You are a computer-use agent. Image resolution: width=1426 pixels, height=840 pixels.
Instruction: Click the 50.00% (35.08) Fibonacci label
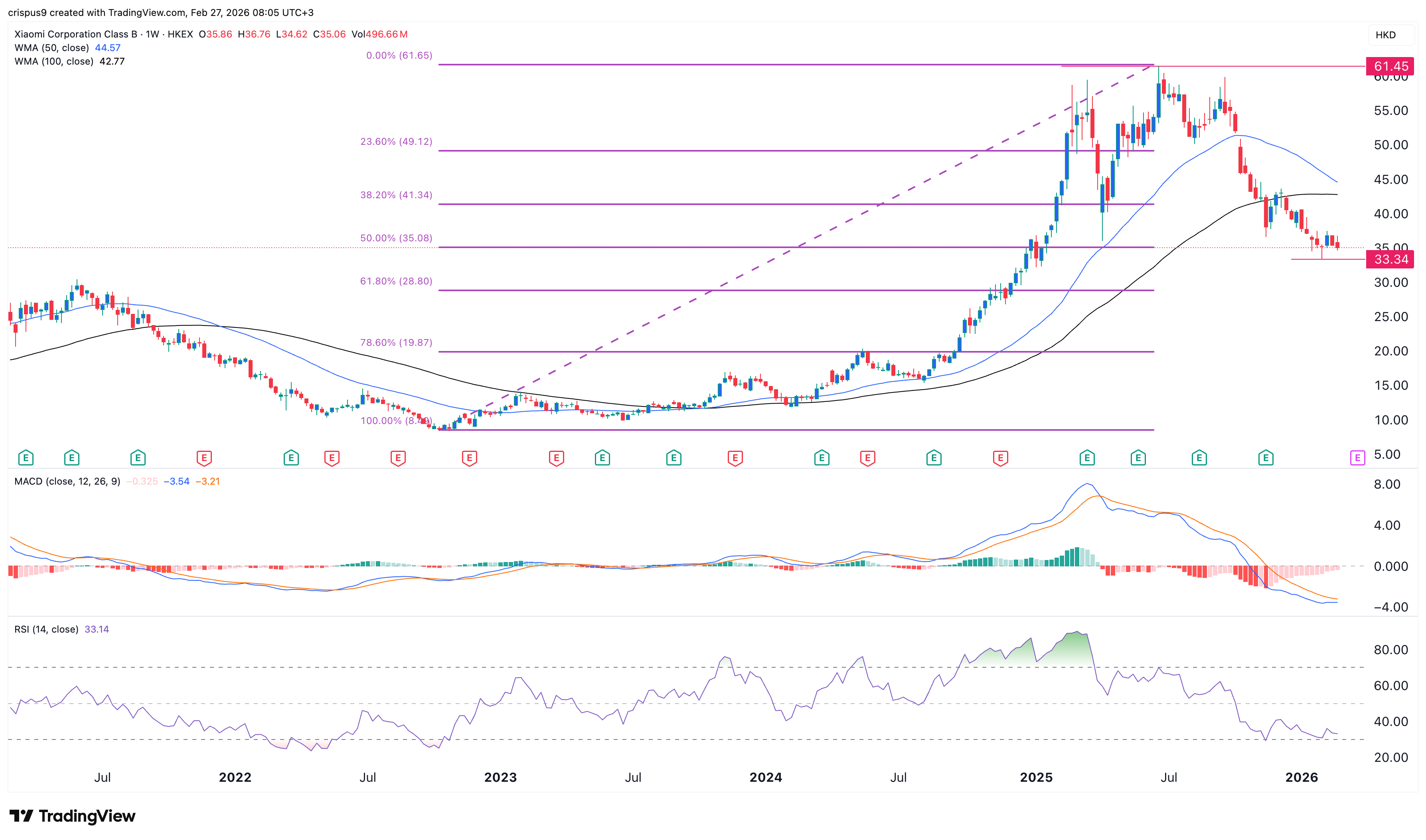click(396, 238)
